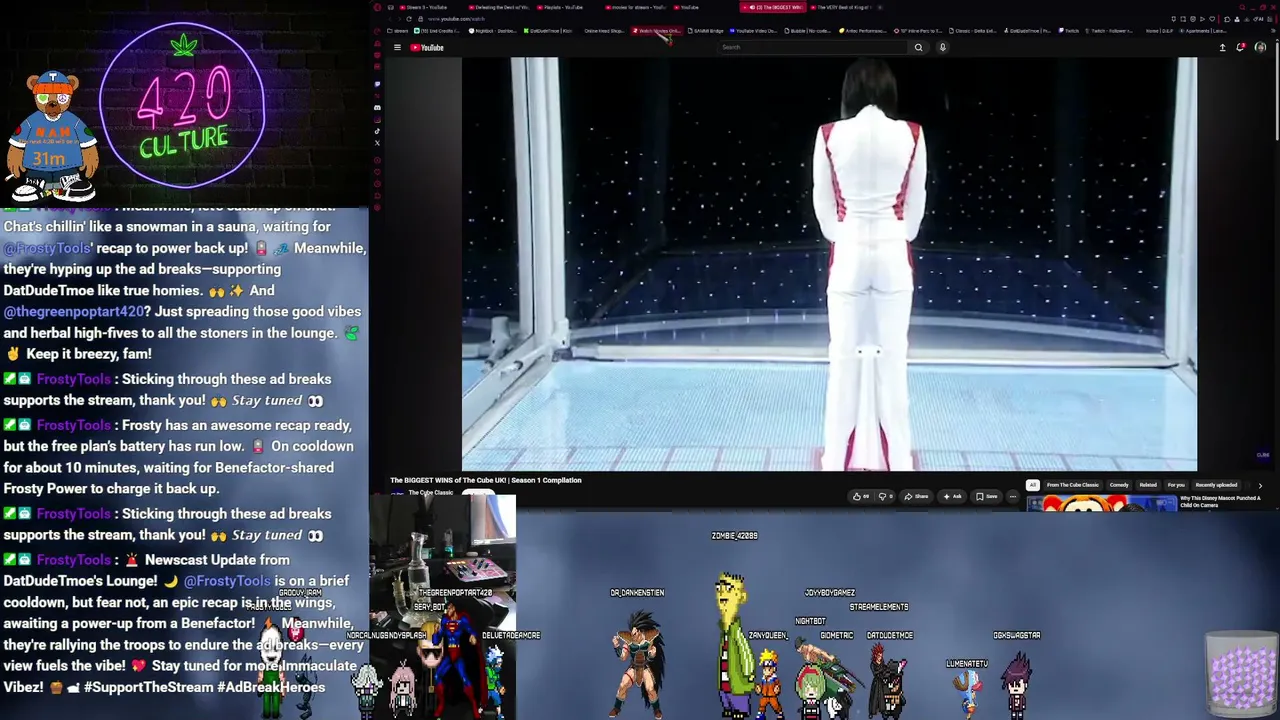Open the YouTube guide hamburger menu
1280x720 pixels.
397,47
